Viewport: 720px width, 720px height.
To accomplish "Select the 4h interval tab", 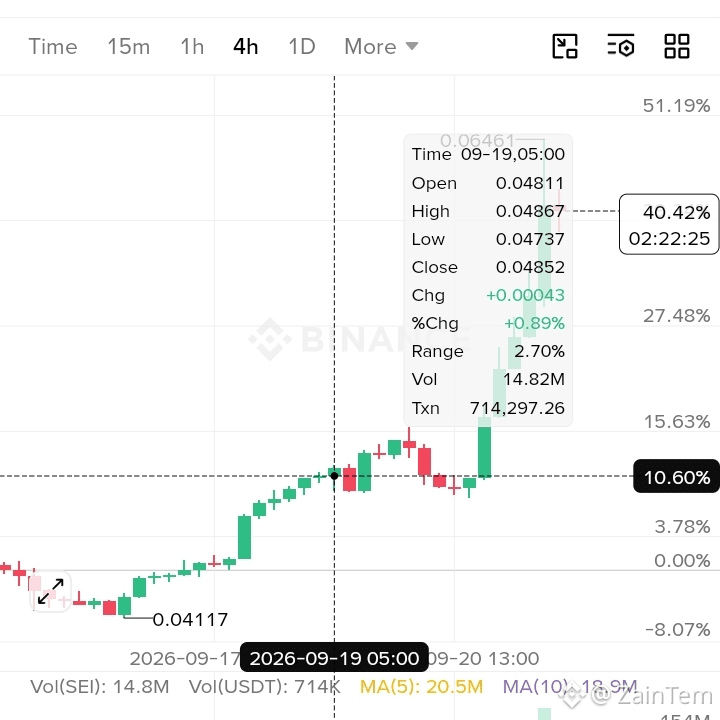I will pyautogui.click(x=246, y=46).
